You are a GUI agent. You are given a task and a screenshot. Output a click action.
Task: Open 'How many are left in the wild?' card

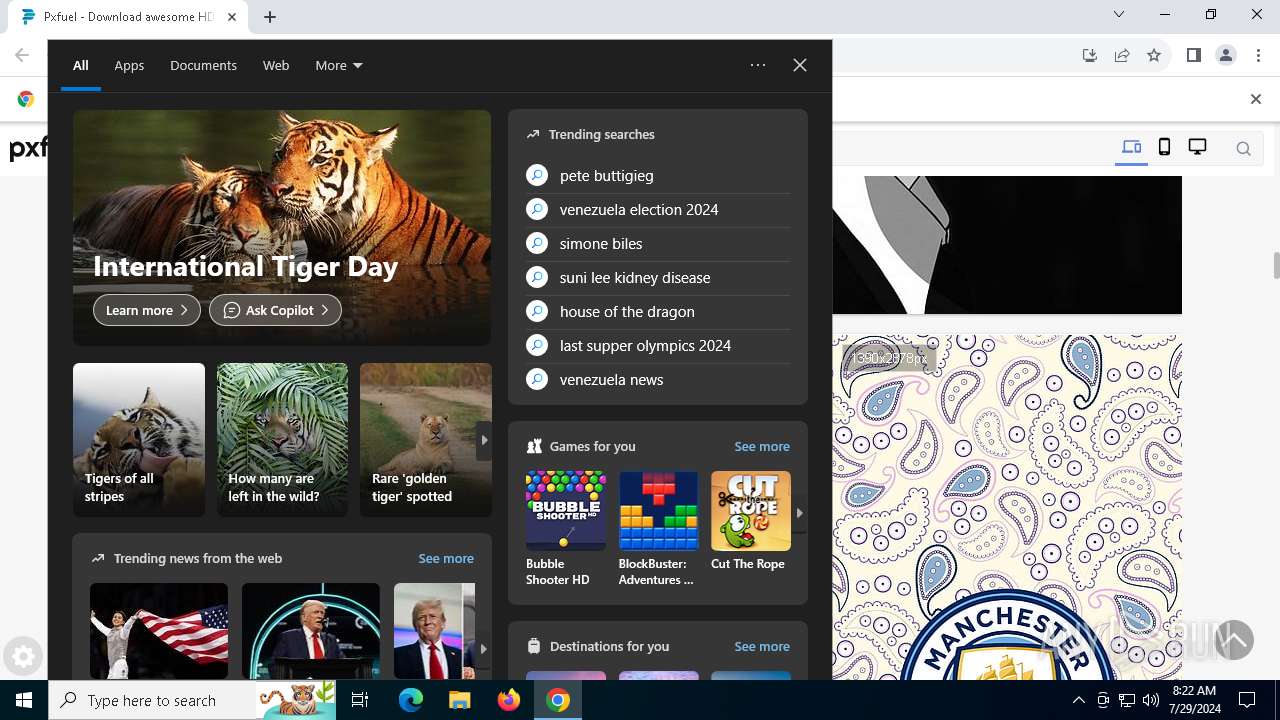[x=283, y=440]
